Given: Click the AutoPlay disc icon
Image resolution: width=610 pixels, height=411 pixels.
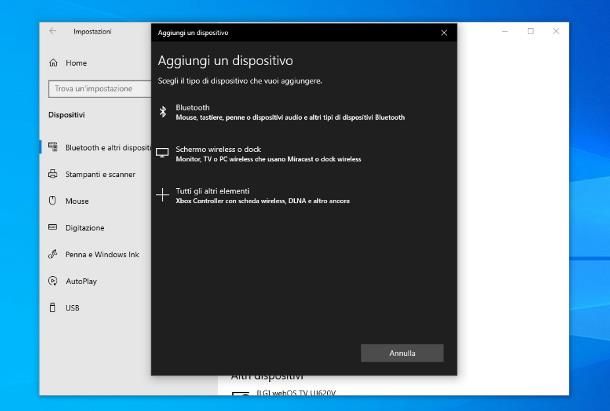Looking at the screenshot, I should point(53,281).
